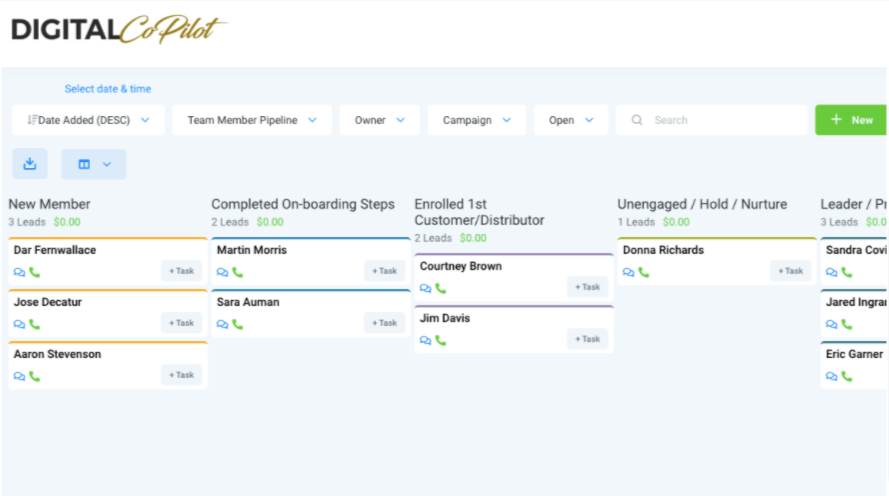889x496 pixels.
Task: Open conversation icon on Jared Ingram card
Action: coord(831,325)
